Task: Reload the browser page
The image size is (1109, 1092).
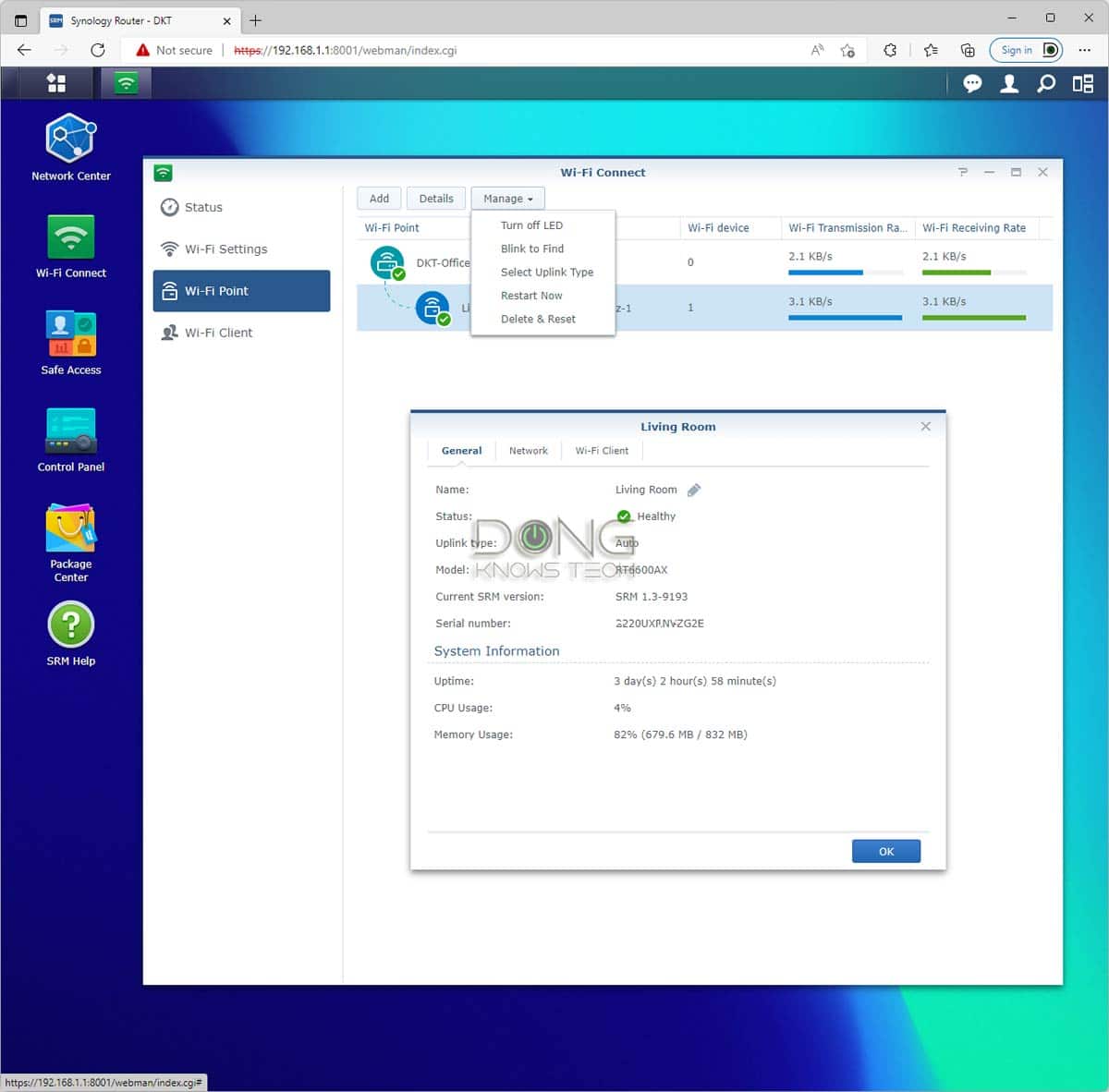Action: (98, 50)
